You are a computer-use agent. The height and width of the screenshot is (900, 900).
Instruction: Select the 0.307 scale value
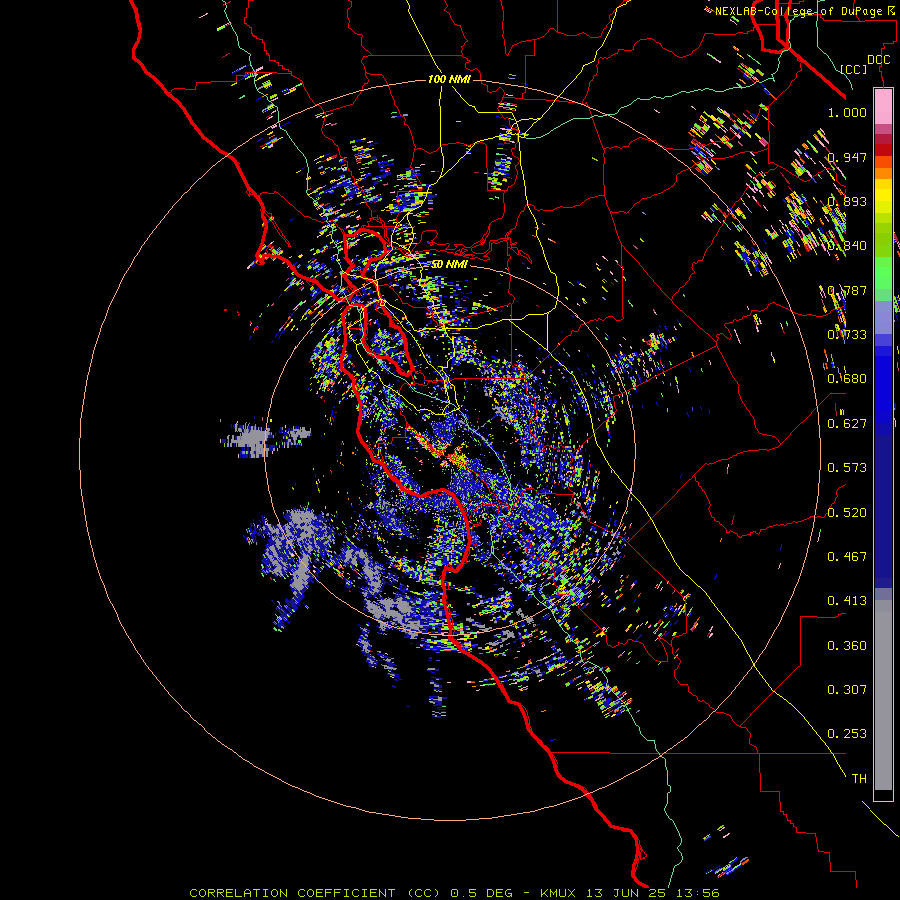click(x=847, y=690)
